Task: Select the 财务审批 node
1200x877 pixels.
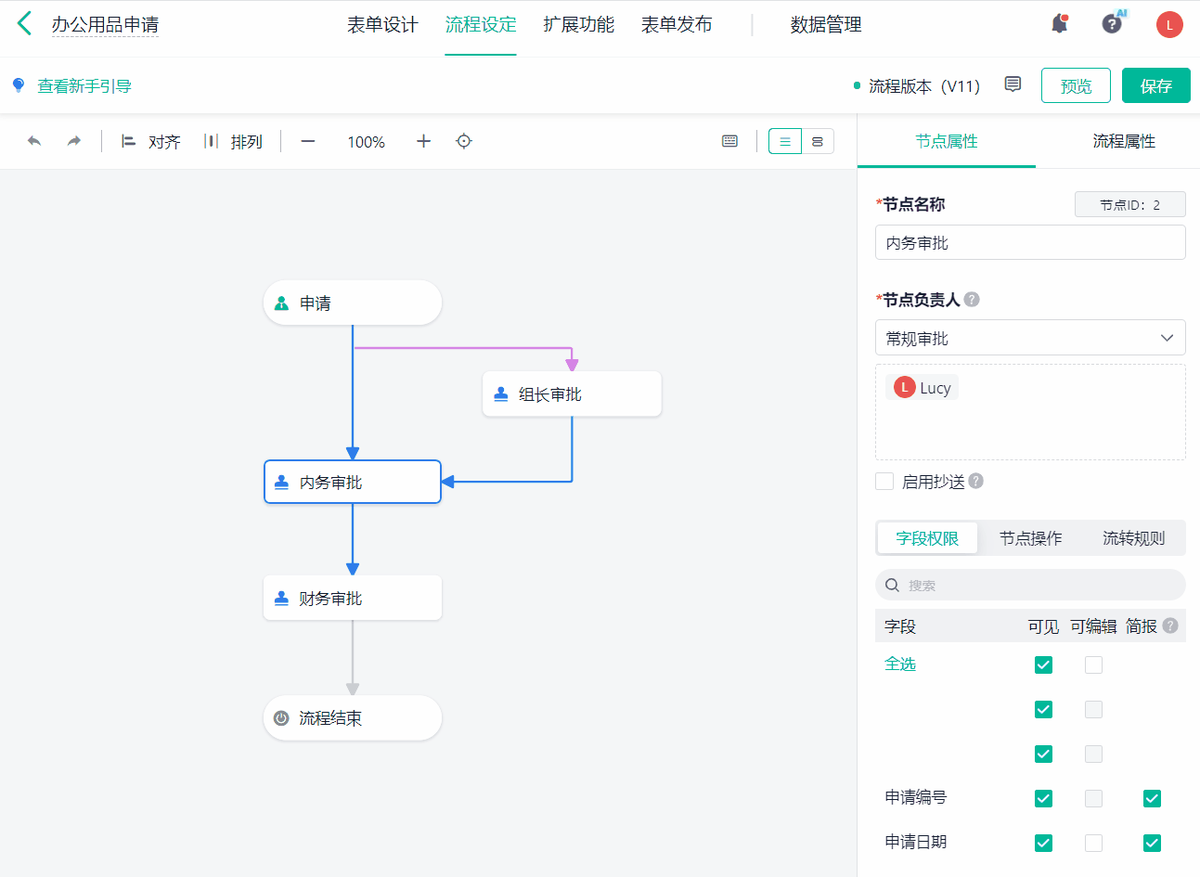Action: 353,598
